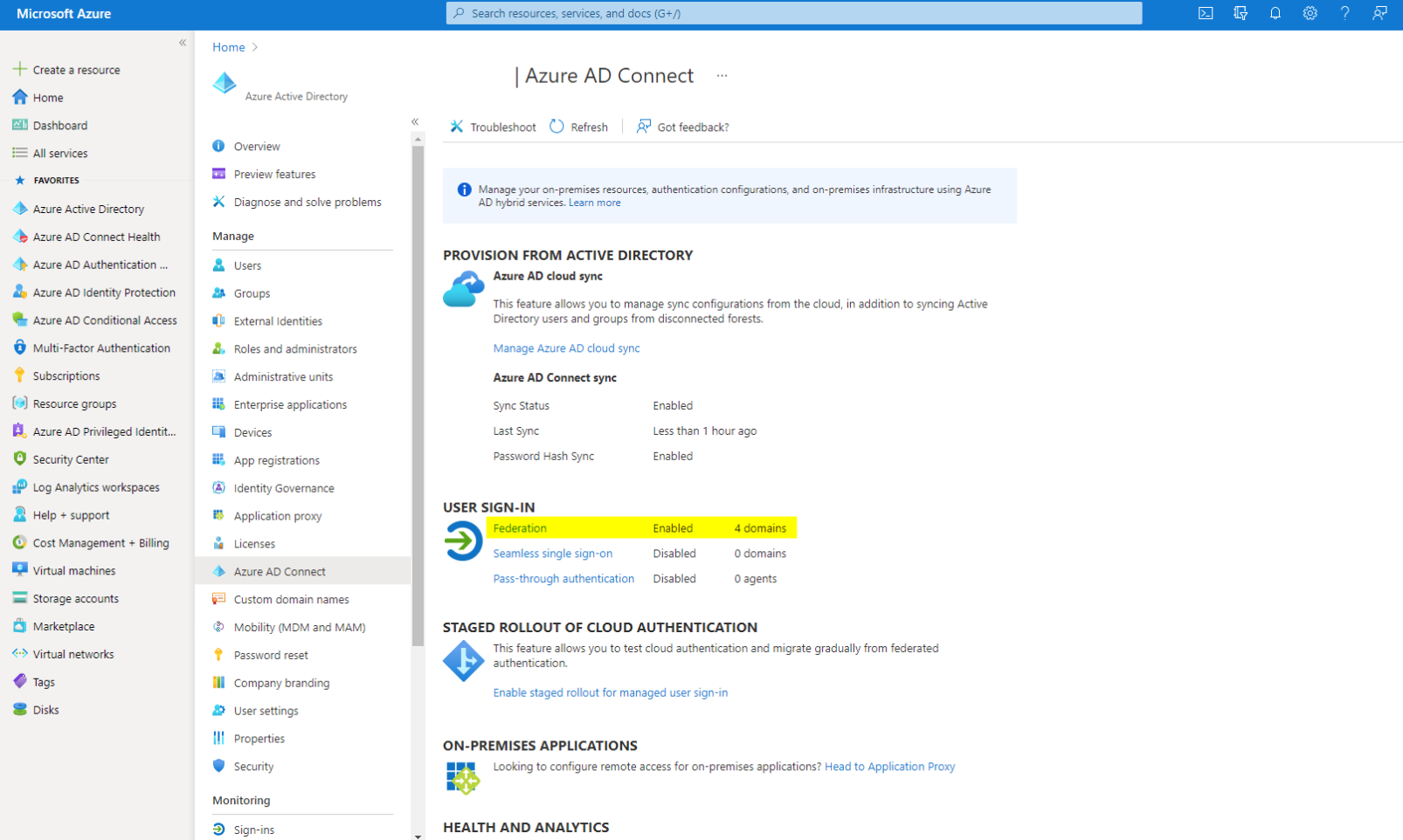Click the breadcrumb chevron after Home
The image size is (1403, 840).
(x=255, y=47)
